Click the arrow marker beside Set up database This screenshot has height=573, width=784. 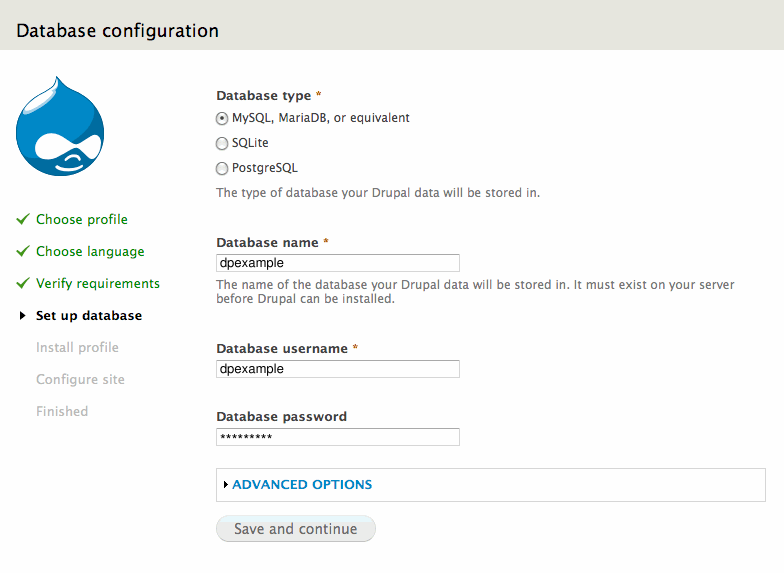coord(23,316)
